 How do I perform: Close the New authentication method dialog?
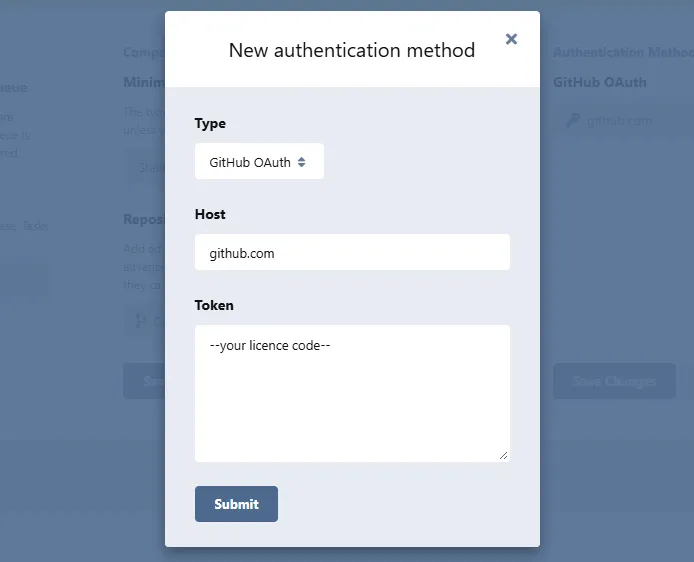point(511,39)
